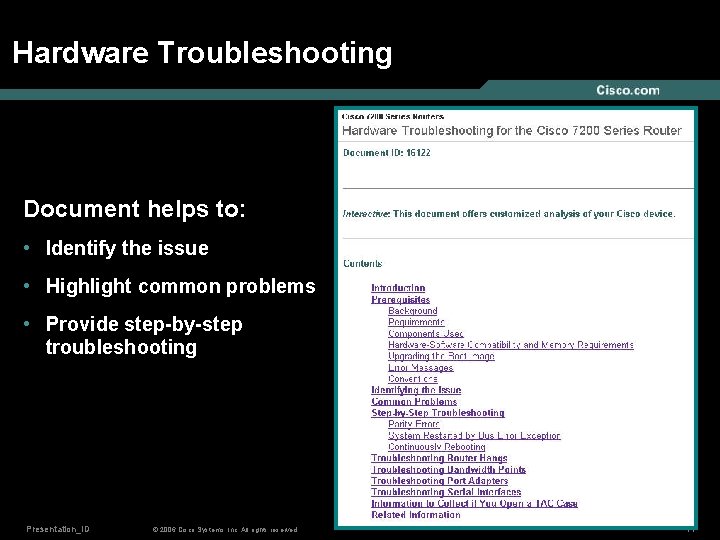Open the Conventions link
The height and width of the screenshot is (540, 720).
412,379
